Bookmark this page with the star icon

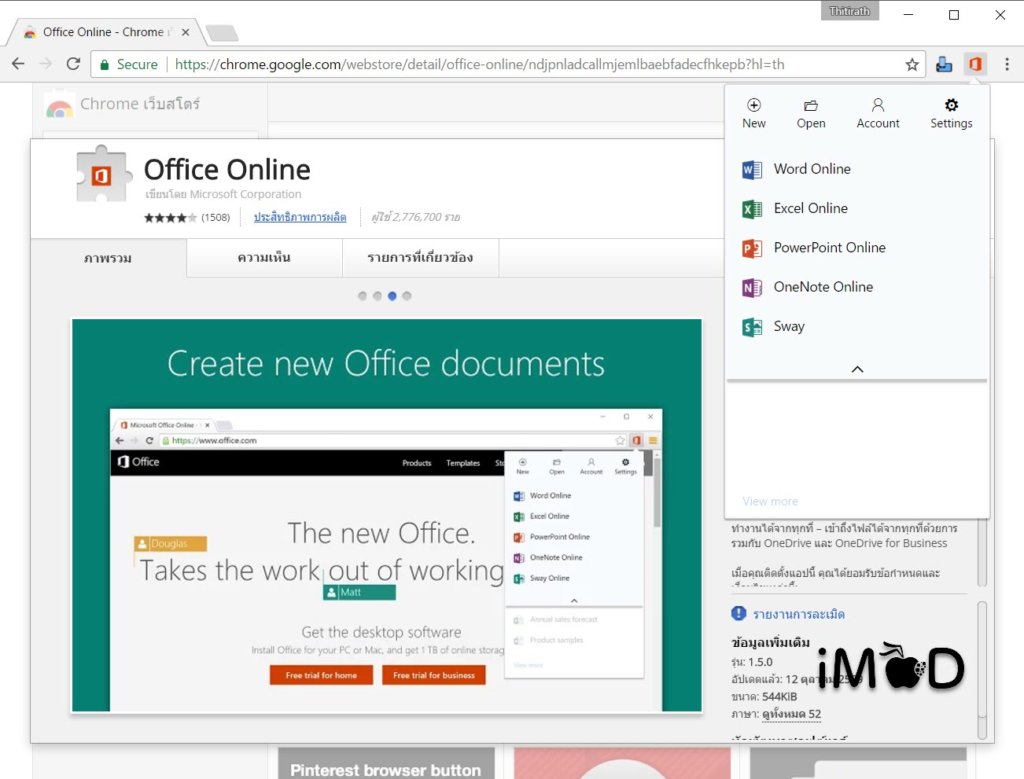tap(912, 64)
